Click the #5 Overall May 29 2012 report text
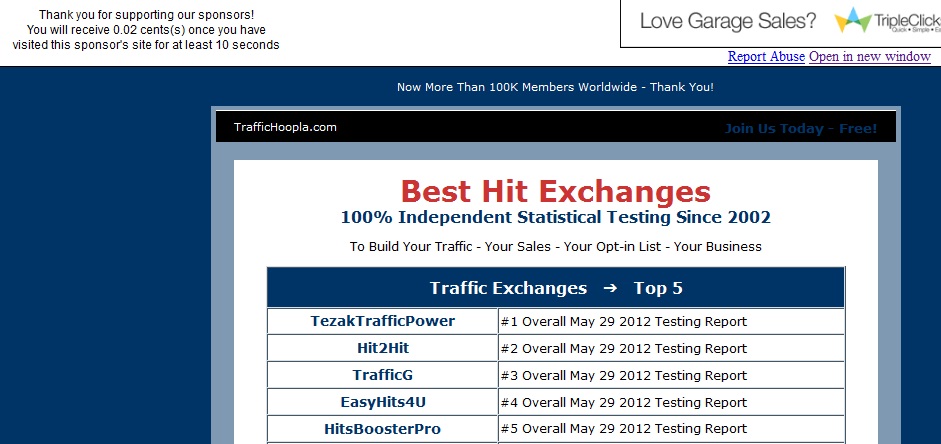The height and width of the screenshot is (444, 941). (624, 429)
